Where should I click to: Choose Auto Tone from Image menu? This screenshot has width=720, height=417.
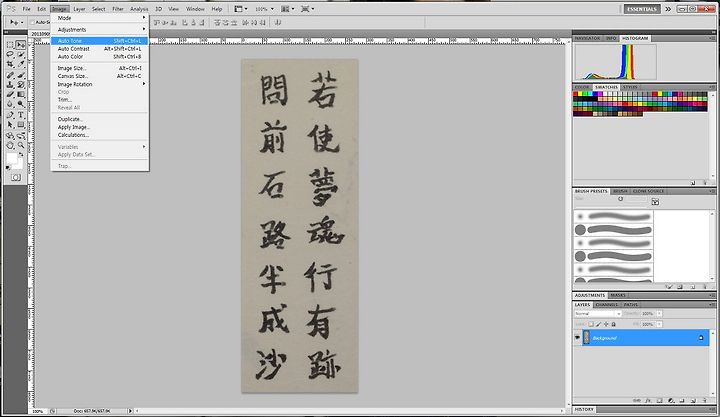tap(100, 41)
